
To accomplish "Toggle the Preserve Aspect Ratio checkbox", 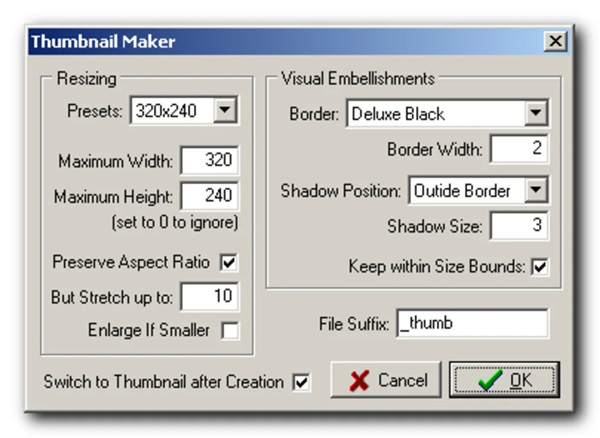I will [x=229, y=263].
